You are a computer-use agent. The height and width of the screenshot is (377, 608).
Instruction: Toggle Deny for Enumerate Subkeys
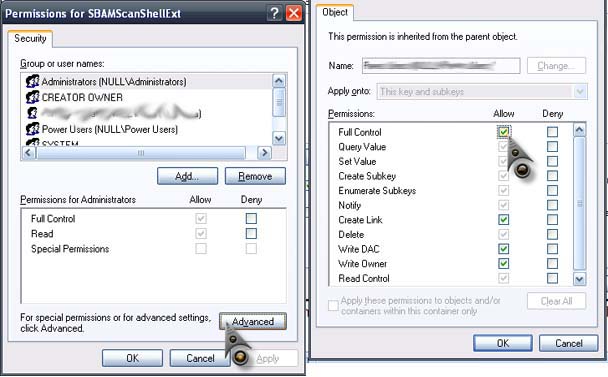(553, 190)
